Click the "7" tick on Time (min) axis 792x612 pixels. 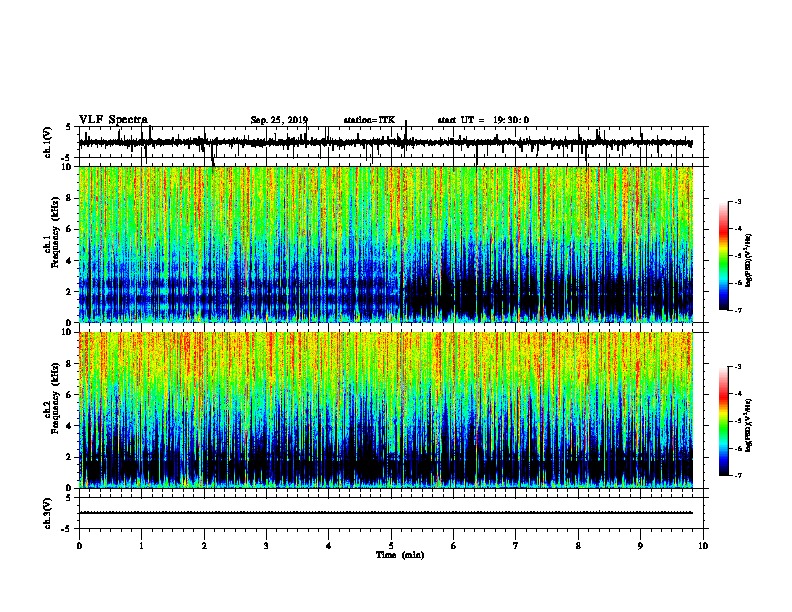[516, 546]
